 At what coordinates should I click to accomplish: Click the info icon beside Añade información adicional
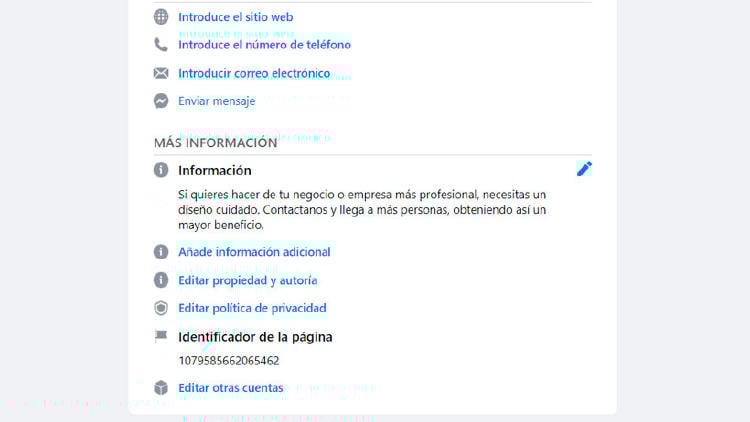161,252
